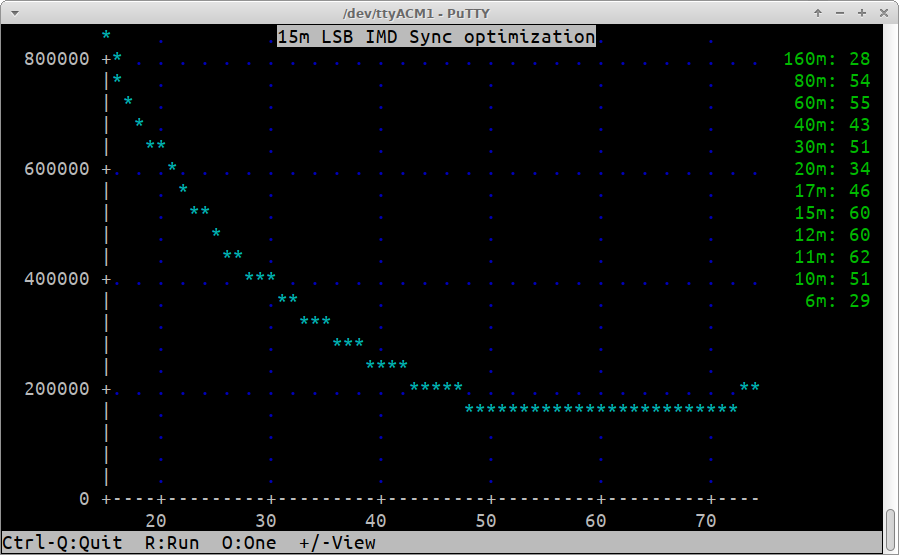Screen dimensions: 899x555
Task: Close the PuTTY terminal window
Action: click(x=881, y=12)
